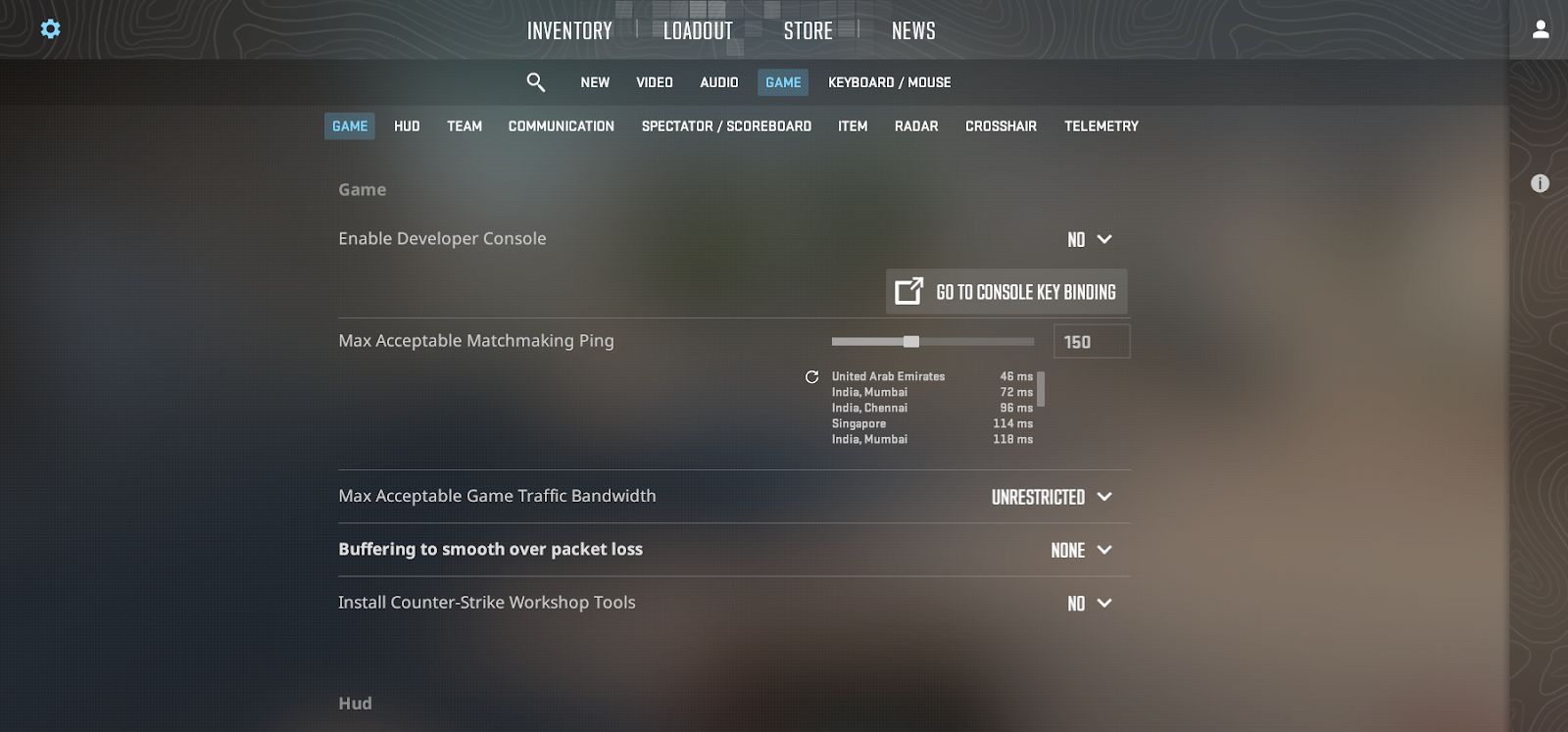Viewport: 1568px width, 732px height.
Task: Open the Inventory menu
Action: pos(569,30)
